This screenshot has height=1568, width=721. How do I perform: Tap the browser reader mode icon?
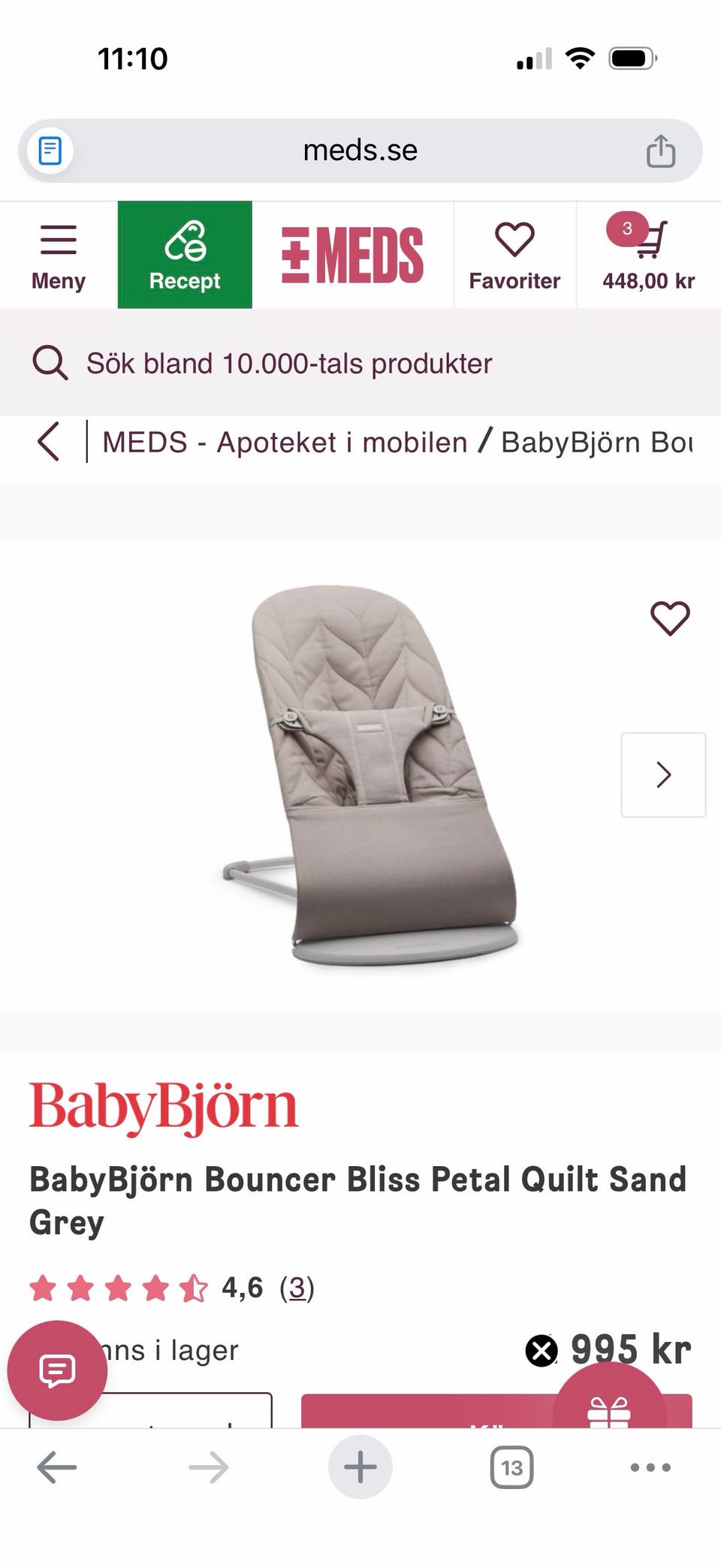pos(50,150)
